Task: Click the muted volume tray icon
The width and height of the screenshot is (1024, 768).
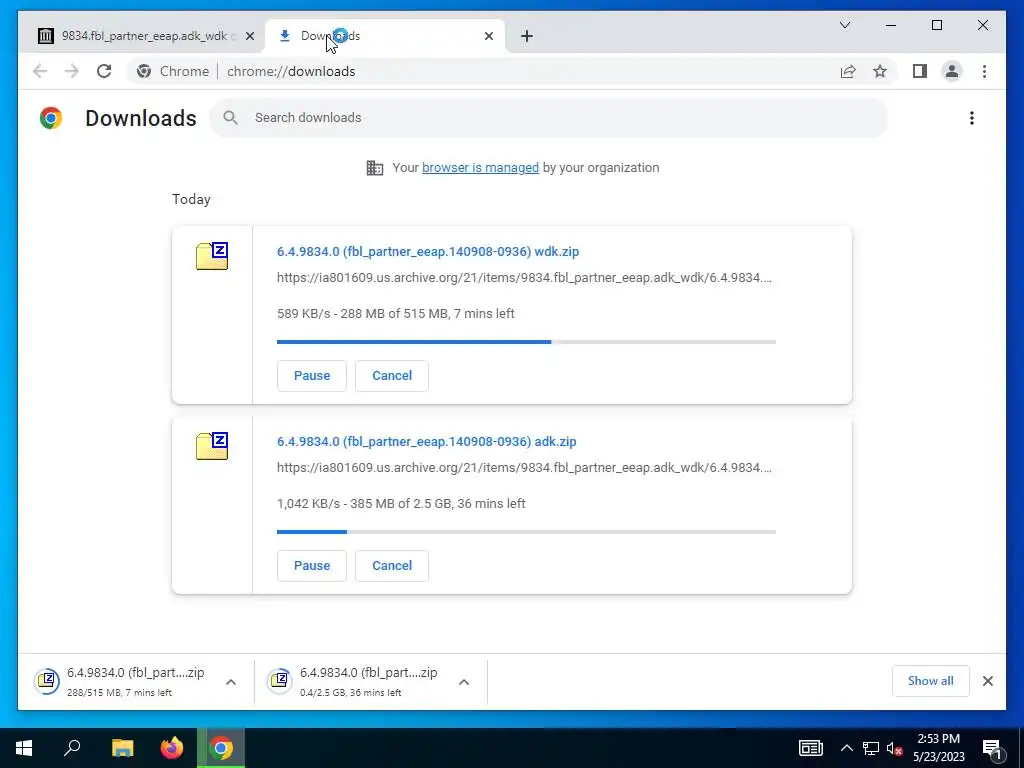Action: [x=895, y=748]
